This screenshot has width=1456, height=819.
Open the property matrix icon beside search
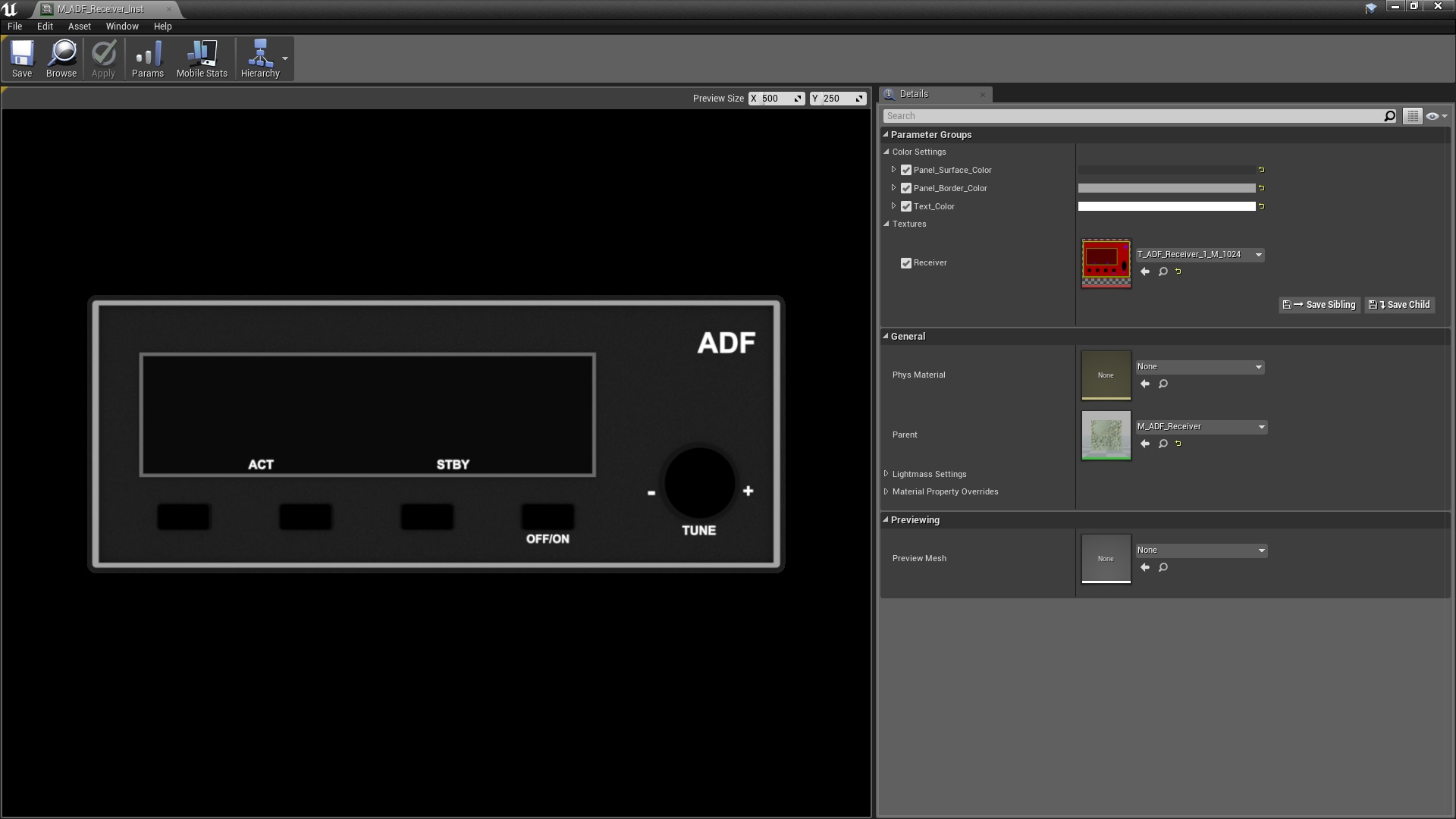pos(1413,115)
